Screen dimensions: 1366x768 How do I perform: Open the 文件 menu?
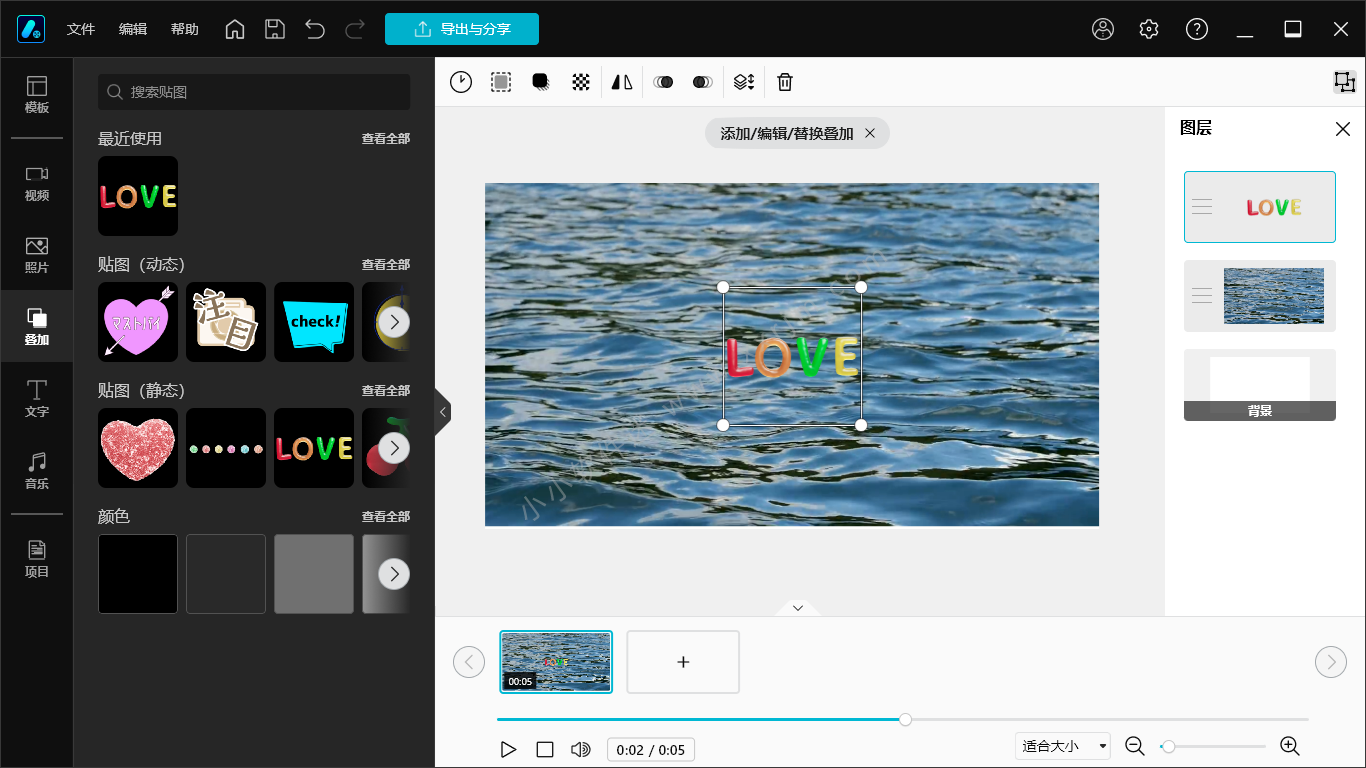[x=81, y=29]
